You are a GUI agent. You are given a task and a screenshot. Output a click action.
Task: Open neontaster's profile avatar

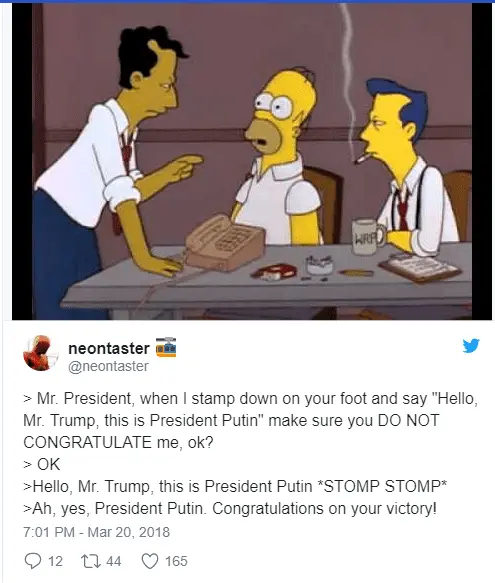click(x=41, y=353)
